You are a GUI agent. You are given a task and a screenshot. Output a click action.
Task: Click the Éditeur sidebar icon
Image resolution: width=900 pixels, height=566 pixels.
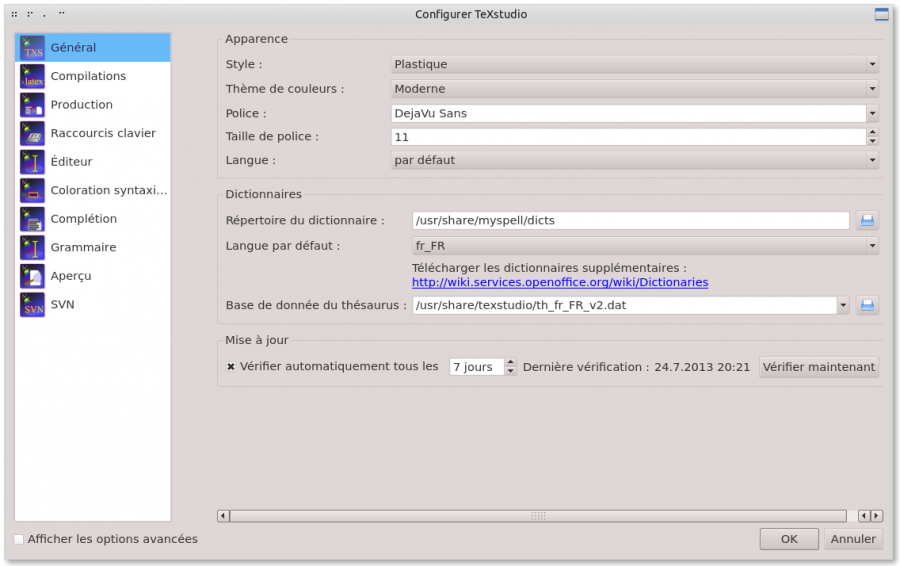click(x=32, y=162)
